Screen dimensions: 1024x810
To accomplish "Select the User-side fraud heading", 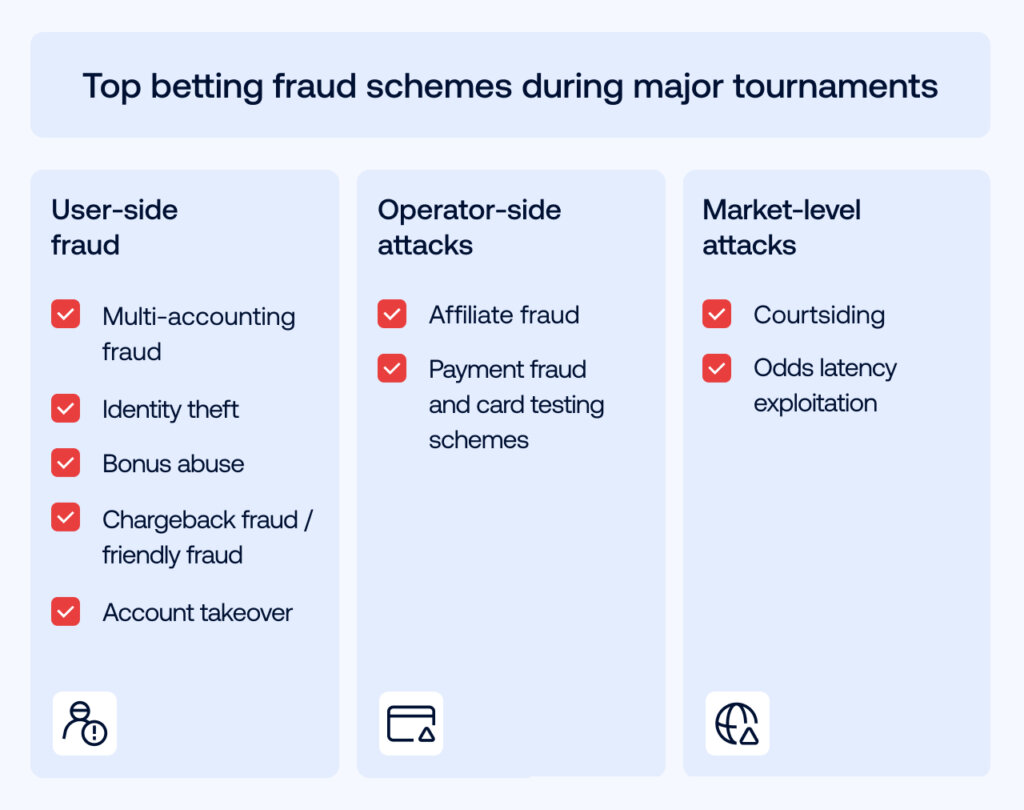I will [114, 227].
